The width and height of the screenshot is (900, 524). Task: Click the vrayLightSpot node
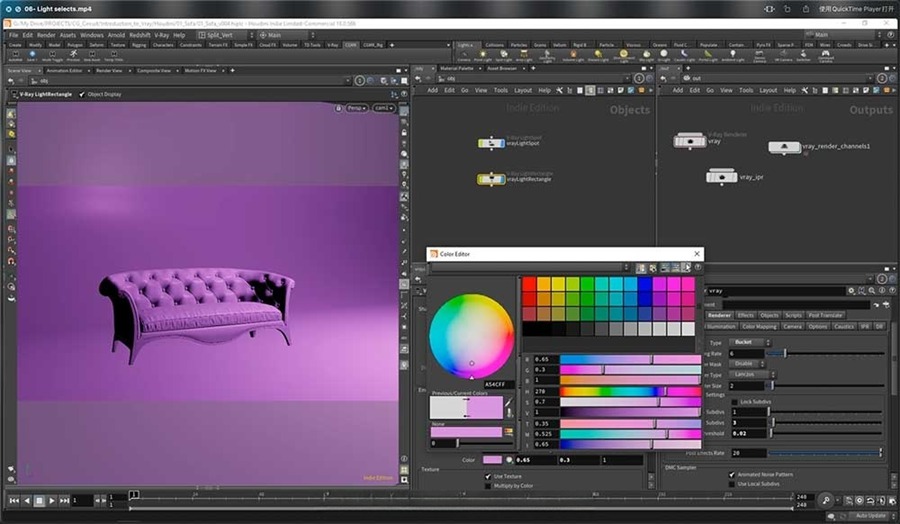pos(491,143)
